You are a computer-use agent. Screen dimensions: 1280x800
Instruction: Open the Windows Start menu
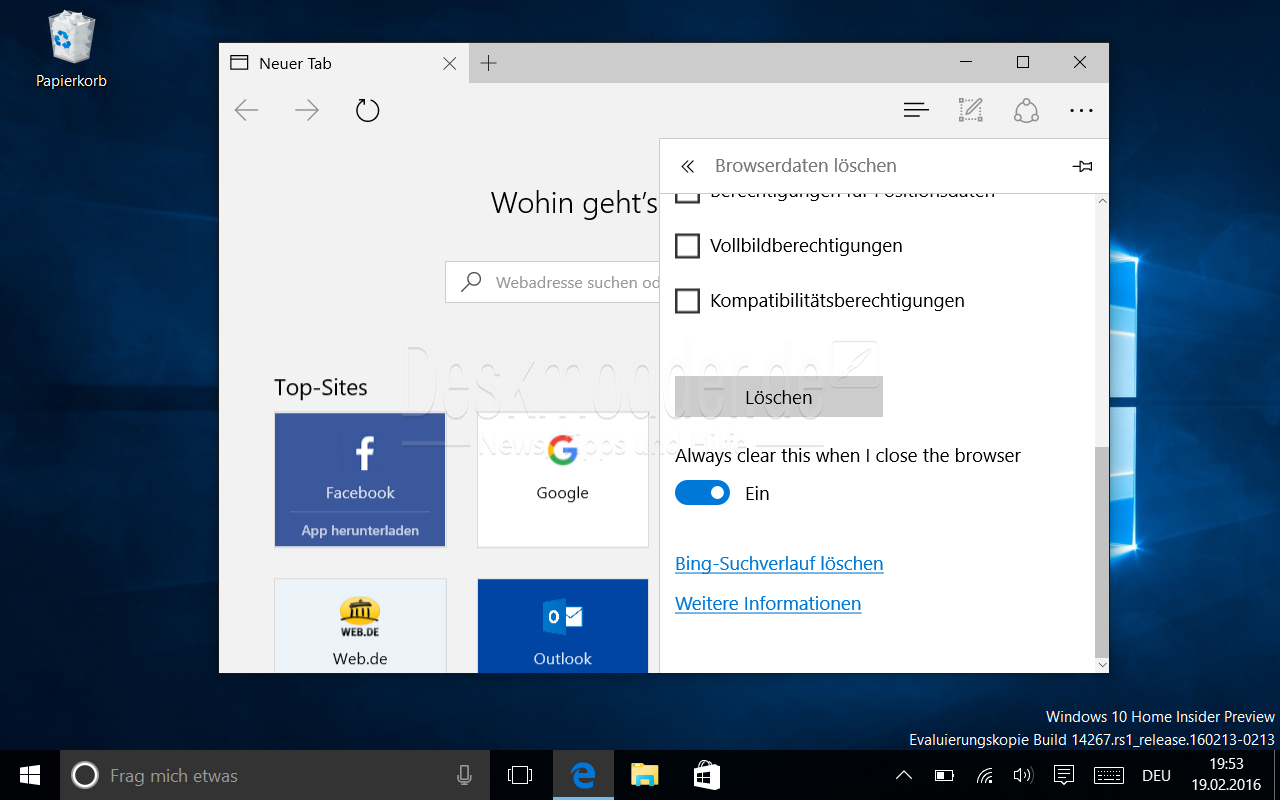pos(30,775)
